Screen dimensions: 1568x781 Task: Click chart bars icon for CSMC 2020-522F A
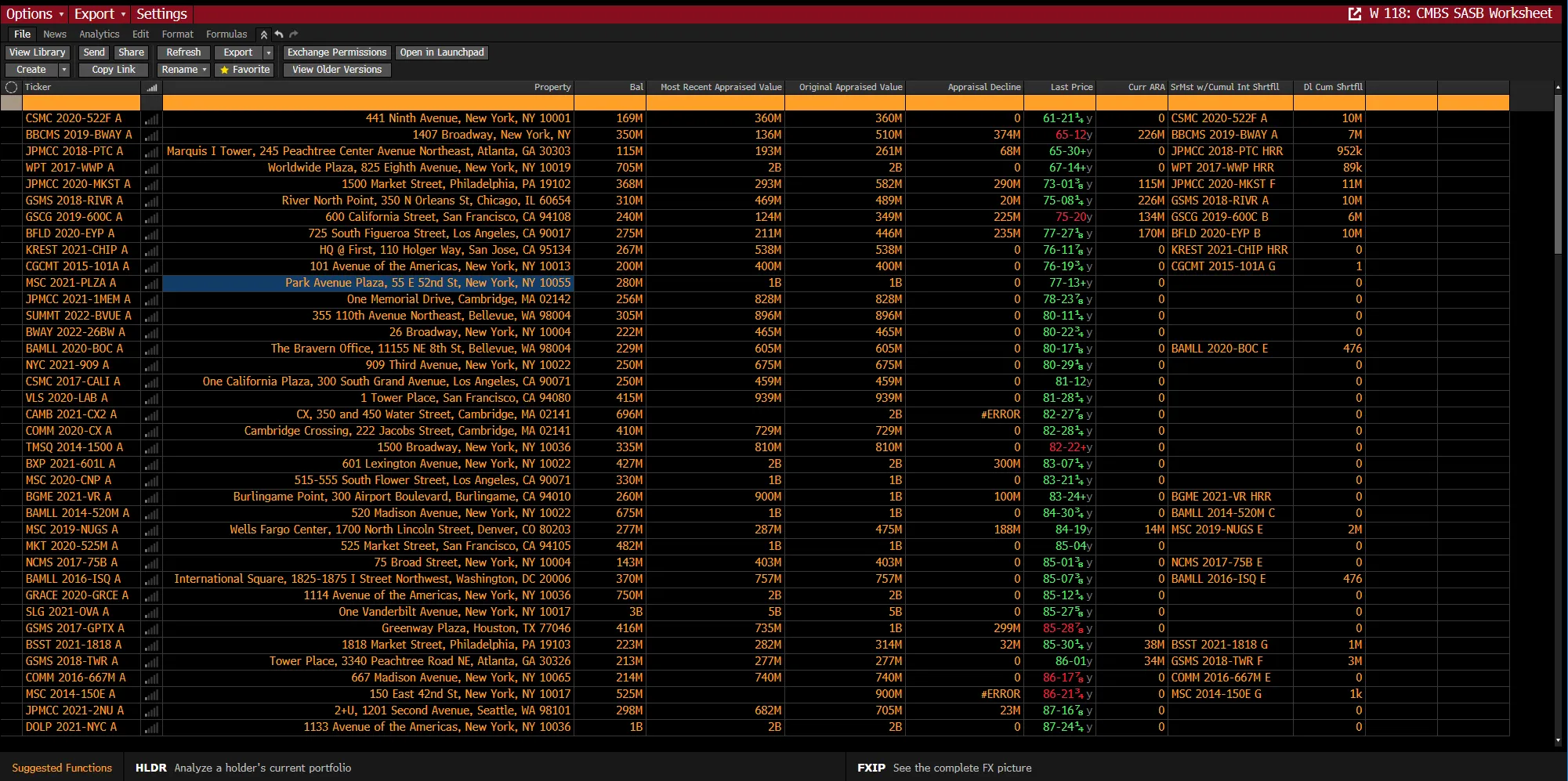click(x=151, y=119)
